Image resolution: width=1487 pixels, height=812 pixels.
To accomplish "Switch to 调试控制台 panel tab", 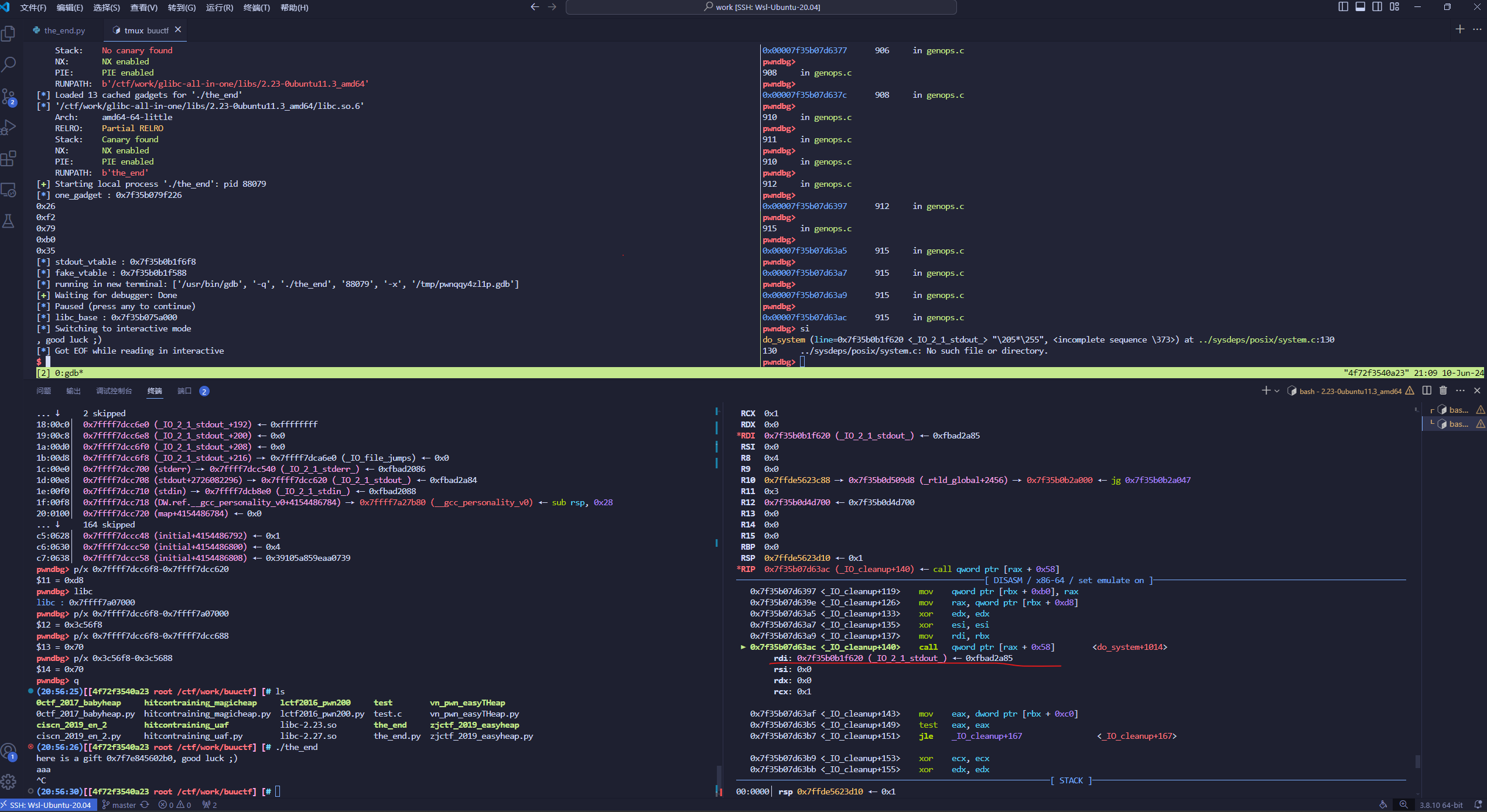I will click(x=114, y=391).
